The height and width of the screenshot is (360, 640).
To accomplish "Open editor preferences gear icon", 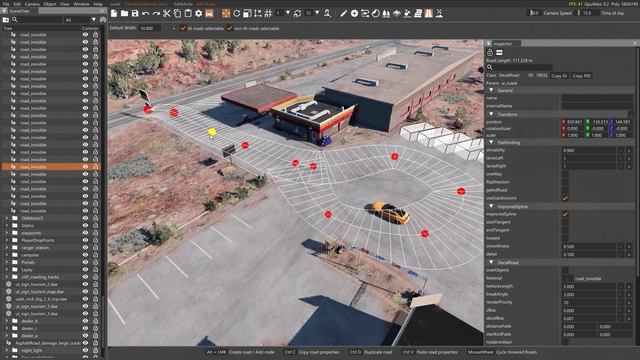I will click(x=198, y=13).
